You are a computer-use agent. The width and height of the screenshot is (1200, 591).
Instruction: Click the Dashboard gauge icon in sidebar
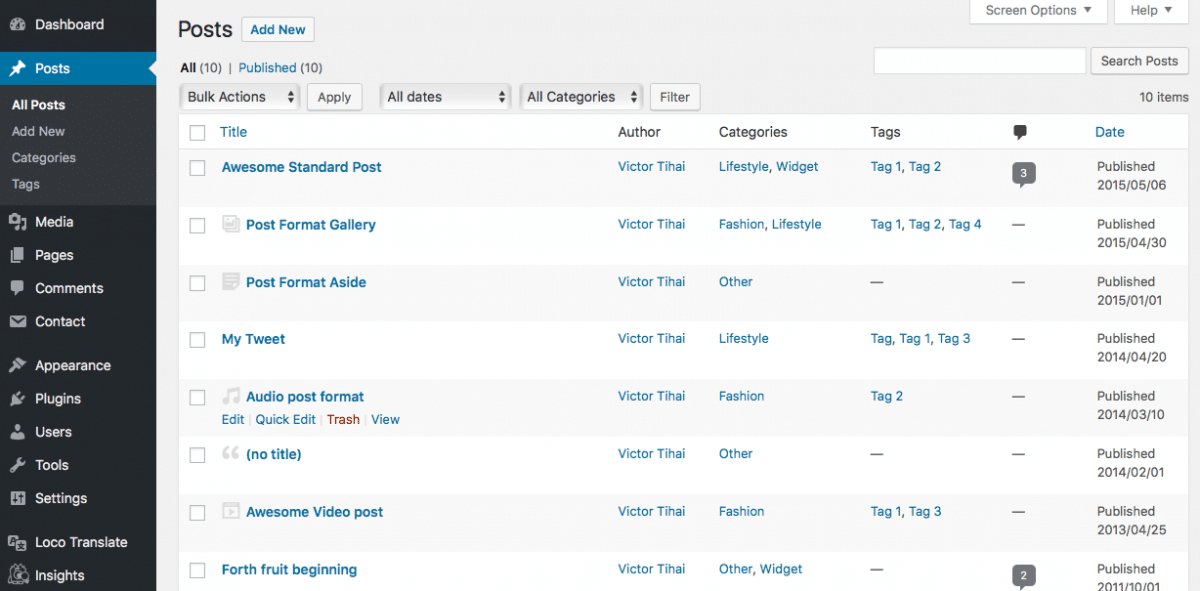17,24
